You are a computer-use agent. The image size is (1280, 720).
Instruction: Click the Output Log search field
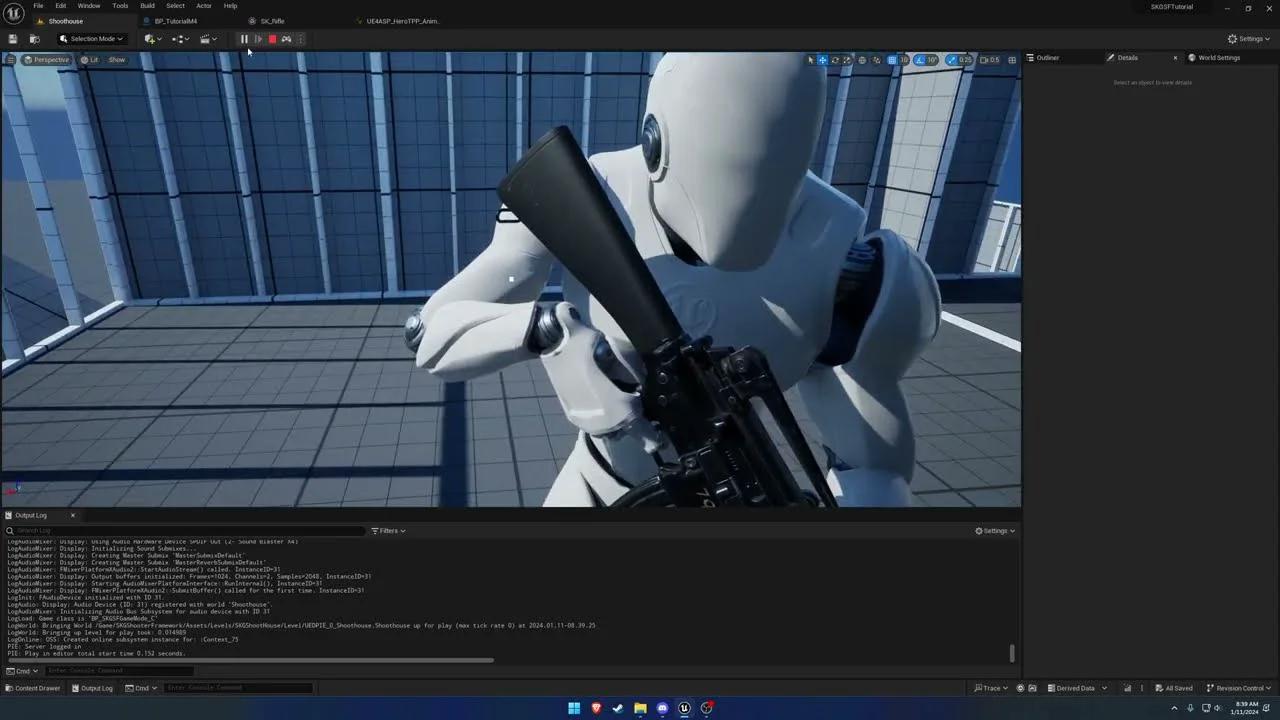click(x=185, y=531)
